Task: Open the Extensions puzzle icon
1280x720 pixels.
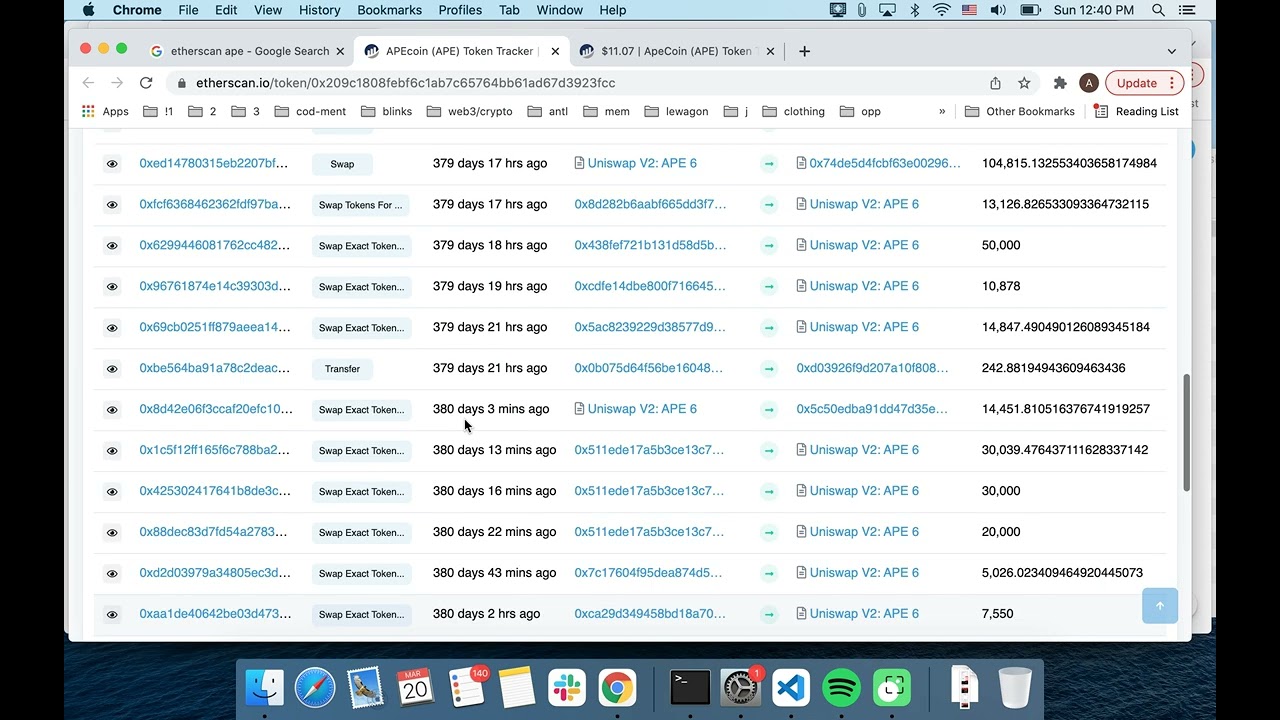Action: pos(1060,83)
